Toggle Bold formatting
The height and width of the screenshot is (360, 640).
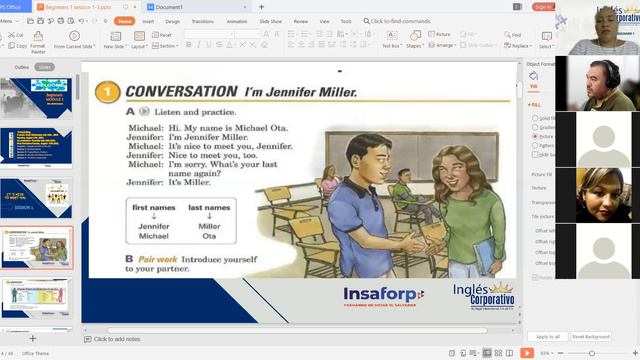pyautogui.click(x=189, y=45)
